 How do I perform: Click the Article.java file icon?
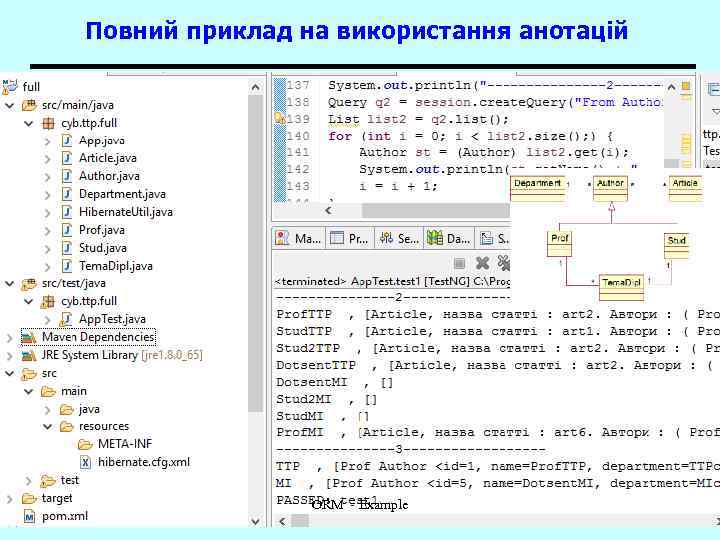click(67, 158)
